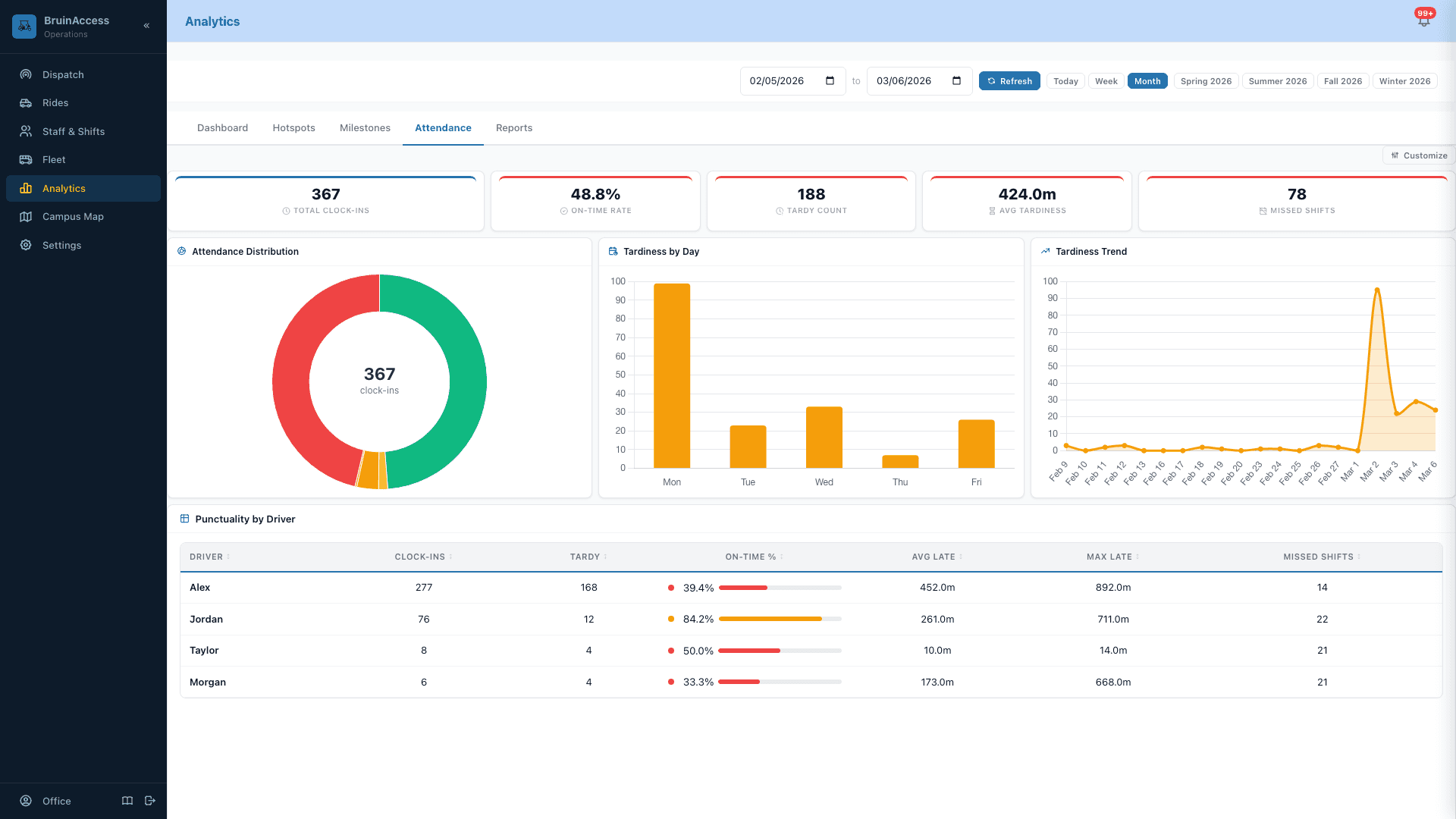Viewport: 1456px width, 819px height.
Task: Open the 02/05/2026 date picker
Action: click(x=831, y=81)
